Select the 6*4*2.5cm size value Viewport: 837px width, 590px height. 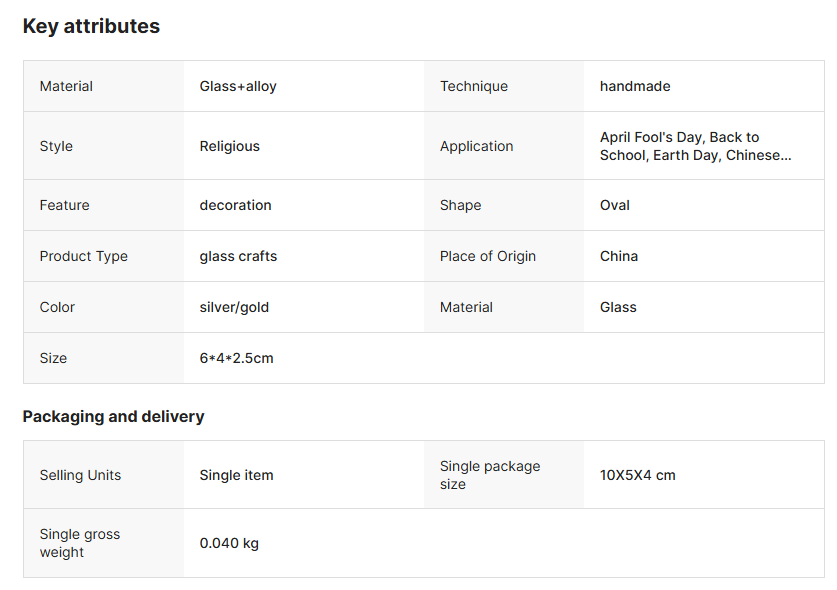236,358
